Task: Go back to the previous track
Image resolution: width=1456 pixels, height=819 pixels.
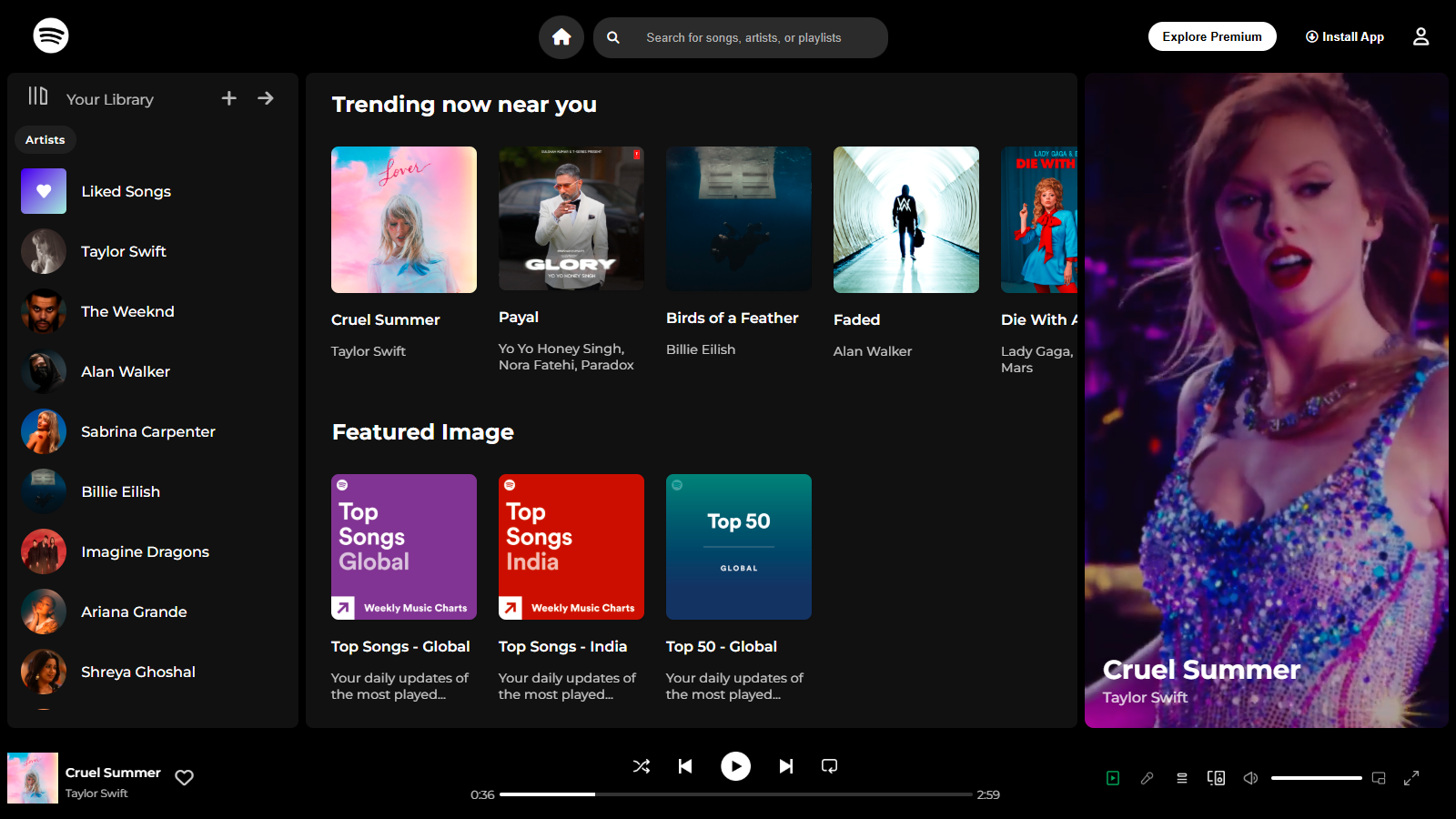Action: coord(685,766)
